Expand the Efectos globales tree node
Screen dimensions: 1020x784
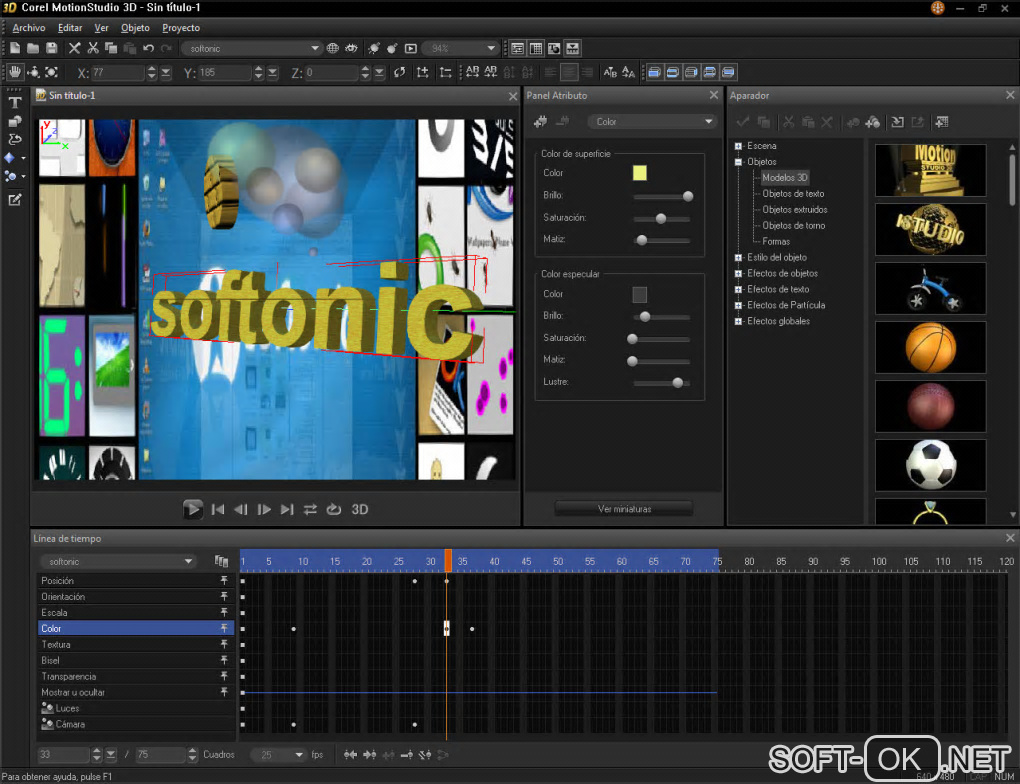738,322
